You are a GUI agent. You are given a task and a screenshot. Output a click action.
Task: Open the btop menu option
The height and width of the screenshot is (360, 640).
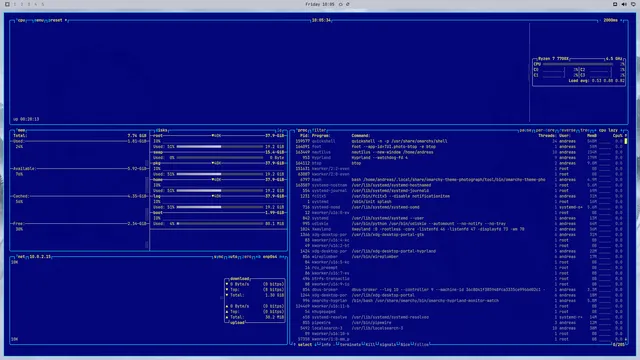coord(39,20)
